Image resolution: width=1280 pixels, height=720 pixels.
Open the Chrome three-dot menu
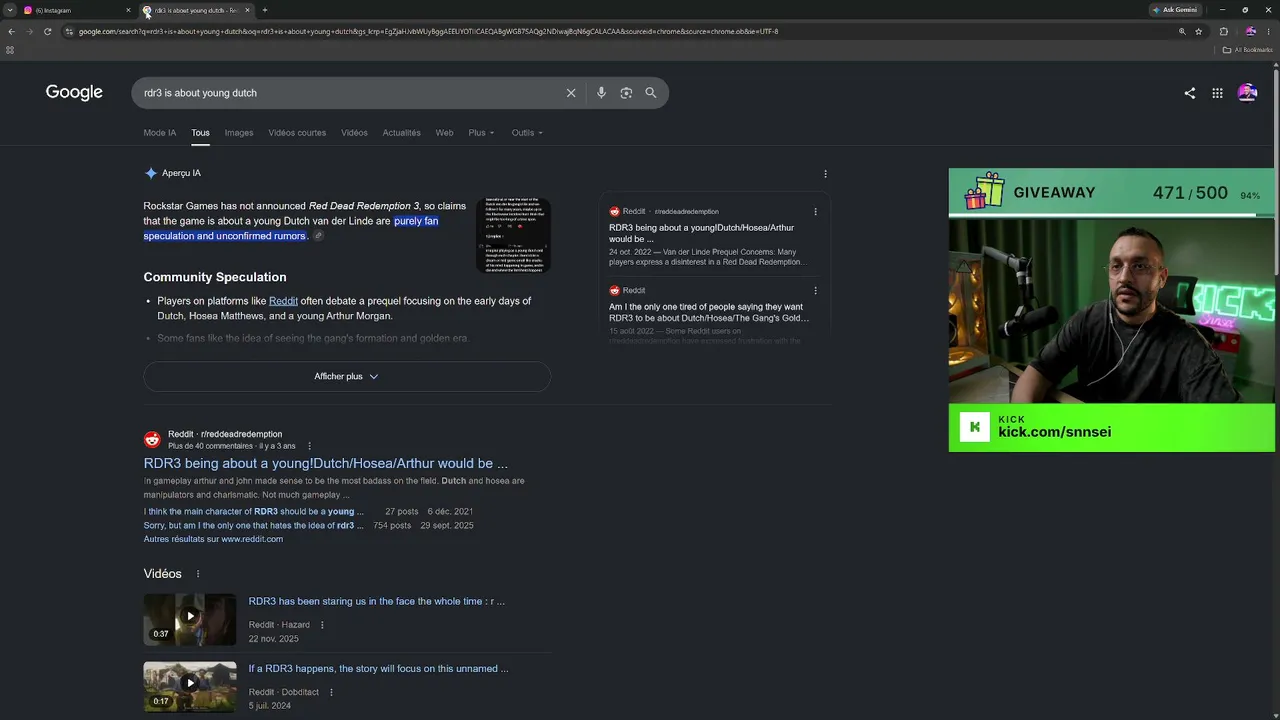1269,31
